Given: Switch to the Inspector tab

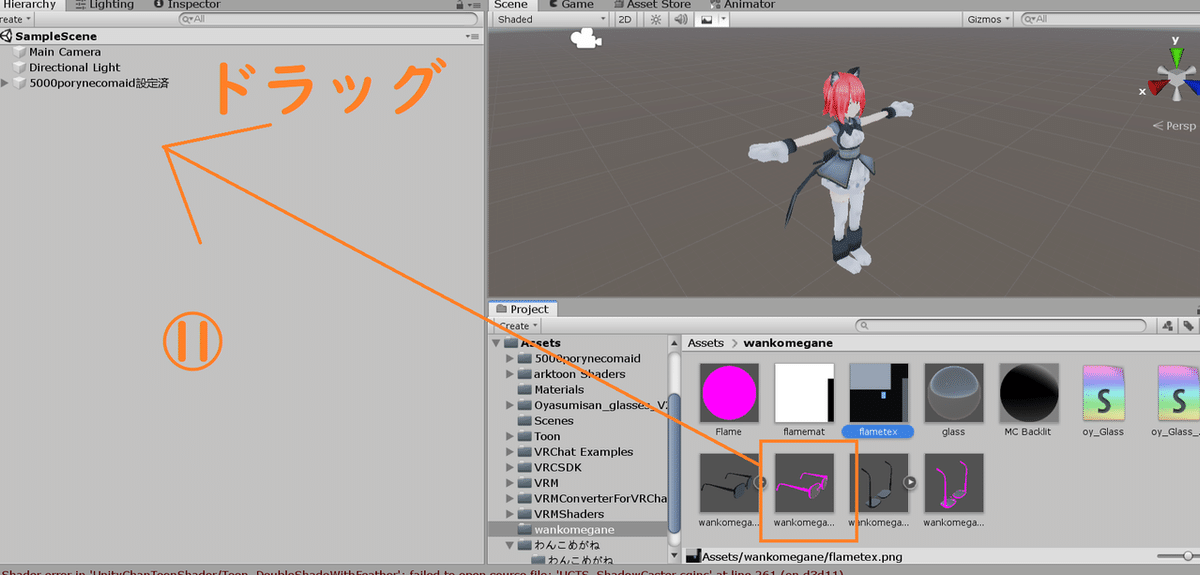Looking at the screenshot, I should click(x=187, y=5).
